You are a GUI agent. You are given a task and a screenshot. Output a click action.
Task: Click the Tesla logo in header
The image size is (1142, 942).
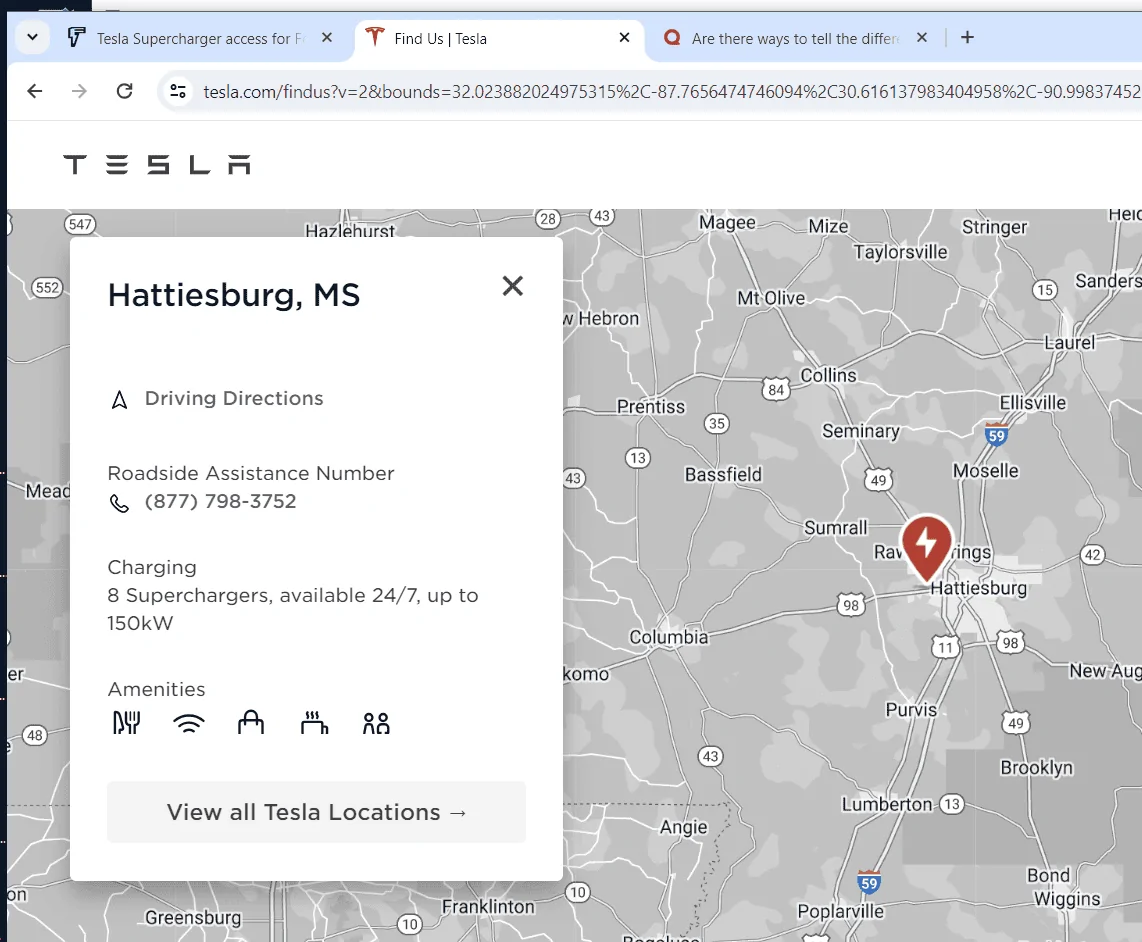157,165
